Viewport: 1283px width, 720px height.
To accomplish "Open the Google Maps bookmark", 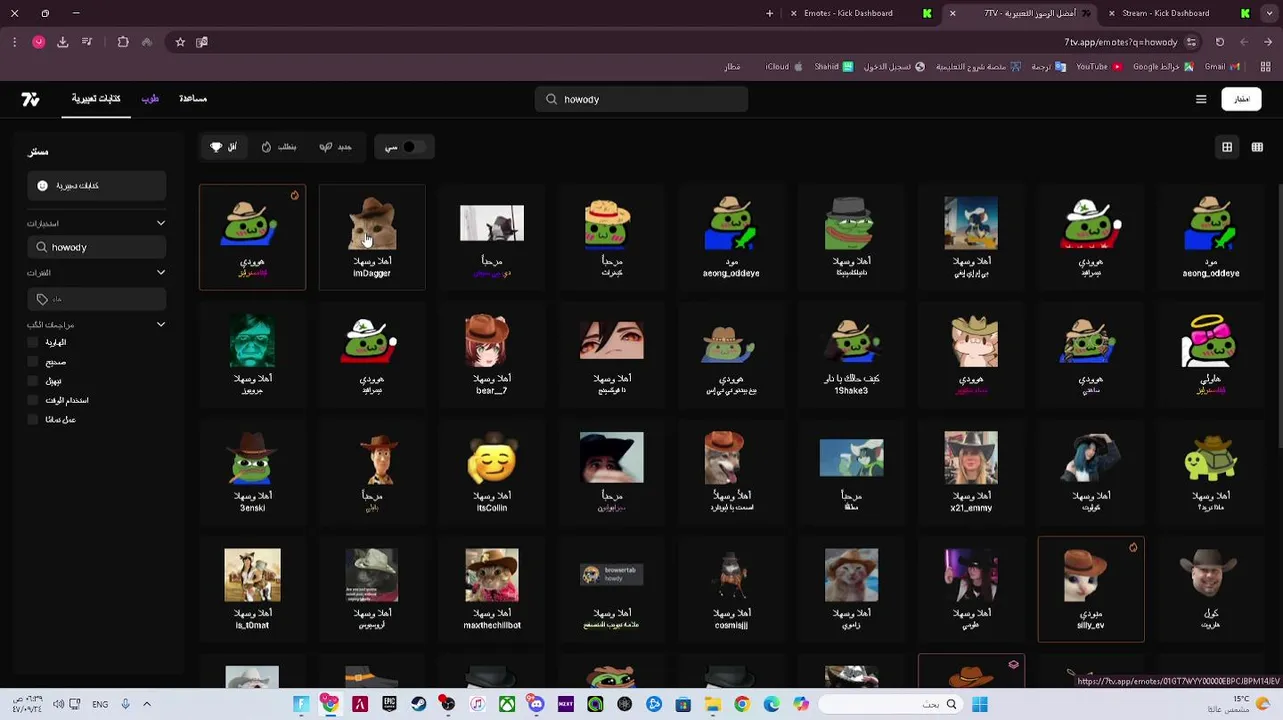I will coord(1162,67).
